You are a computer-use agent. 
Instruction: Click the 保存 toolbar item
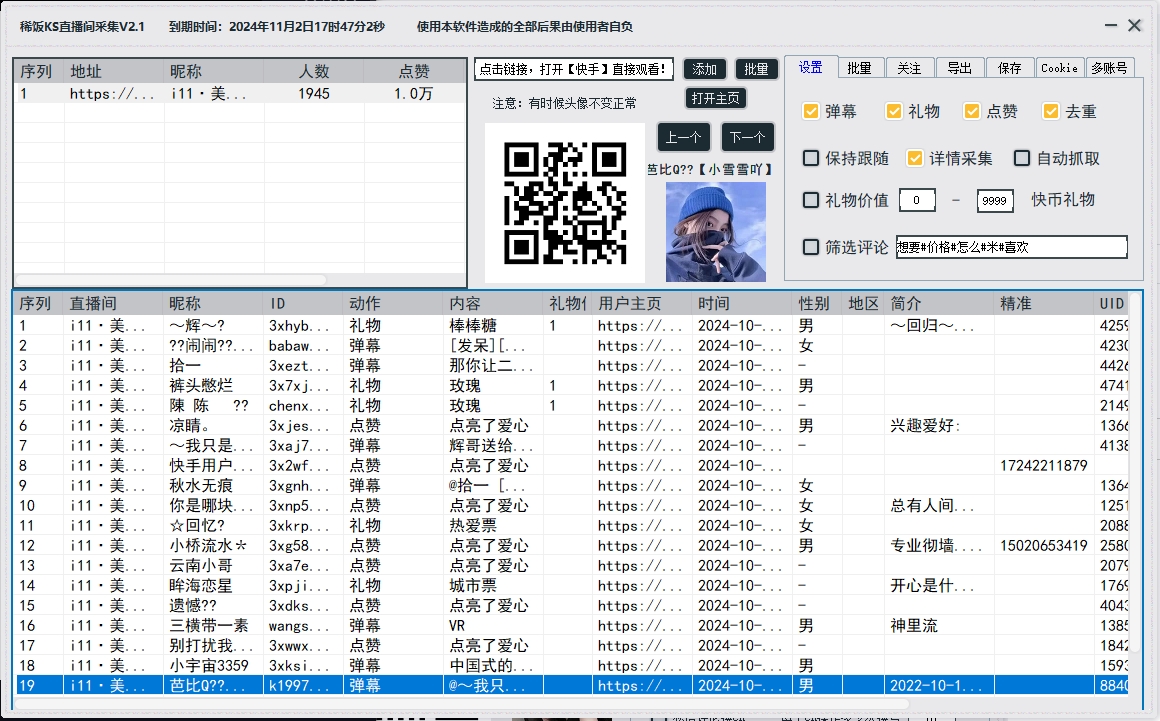[x=1008, y=67]
